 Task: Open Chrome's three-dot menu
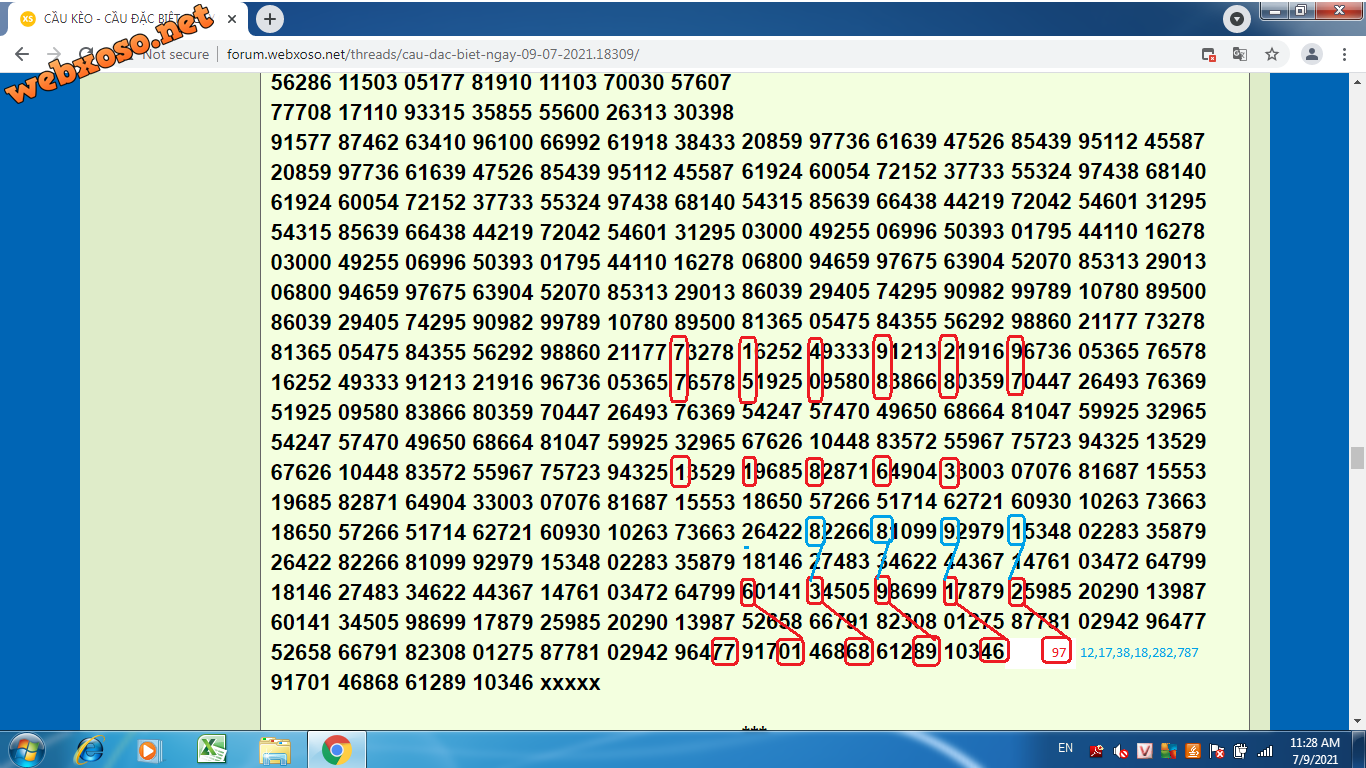point(1343,54)
